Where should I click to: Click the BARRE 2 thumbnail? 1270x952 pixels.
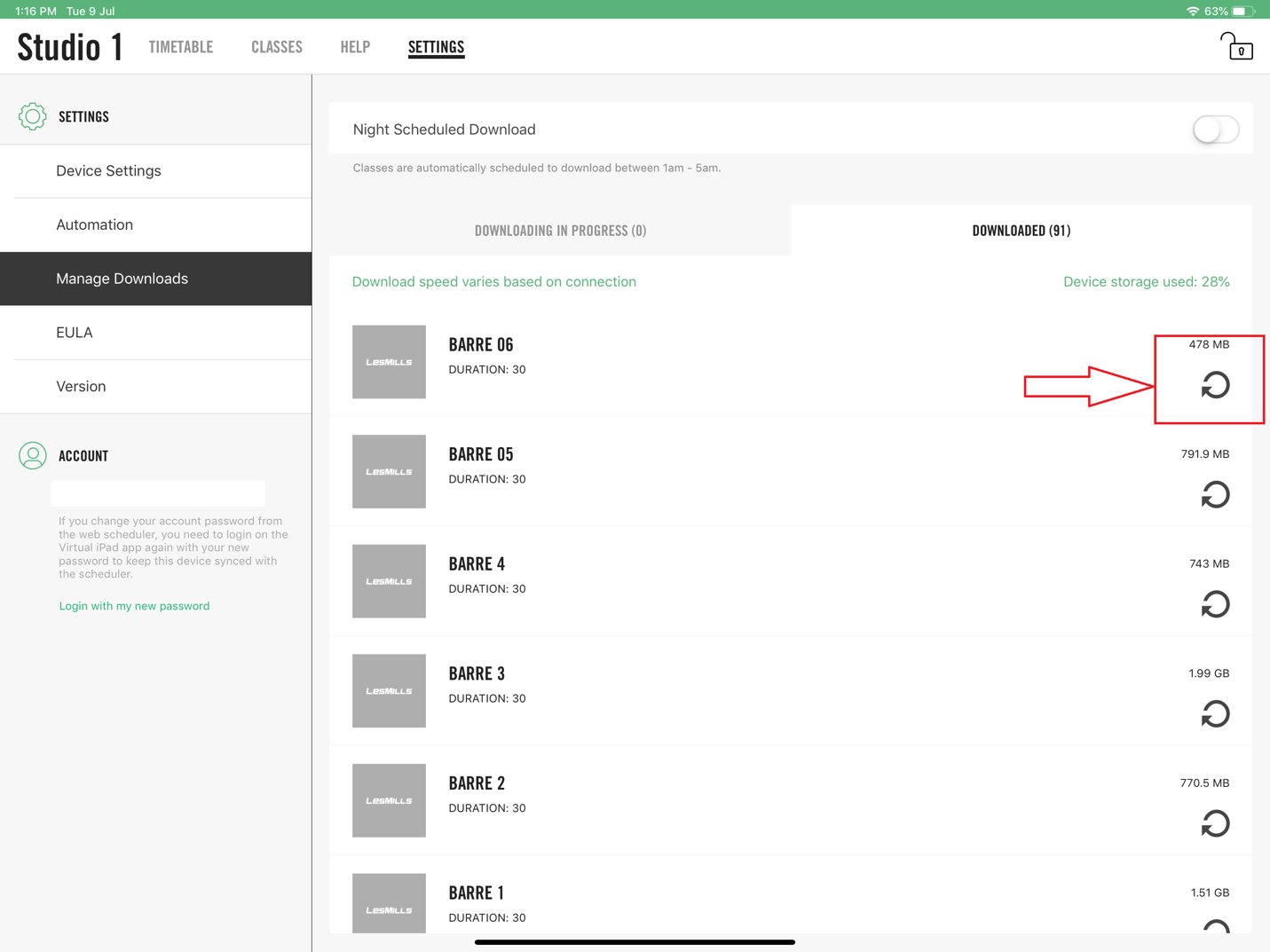tap(389, 800)
